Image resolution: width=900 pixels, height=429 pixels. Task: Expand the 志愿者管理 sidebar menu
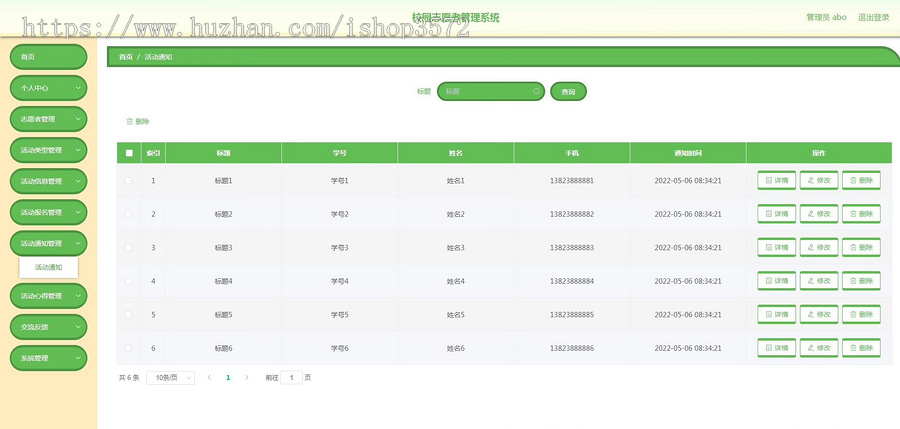49,119
